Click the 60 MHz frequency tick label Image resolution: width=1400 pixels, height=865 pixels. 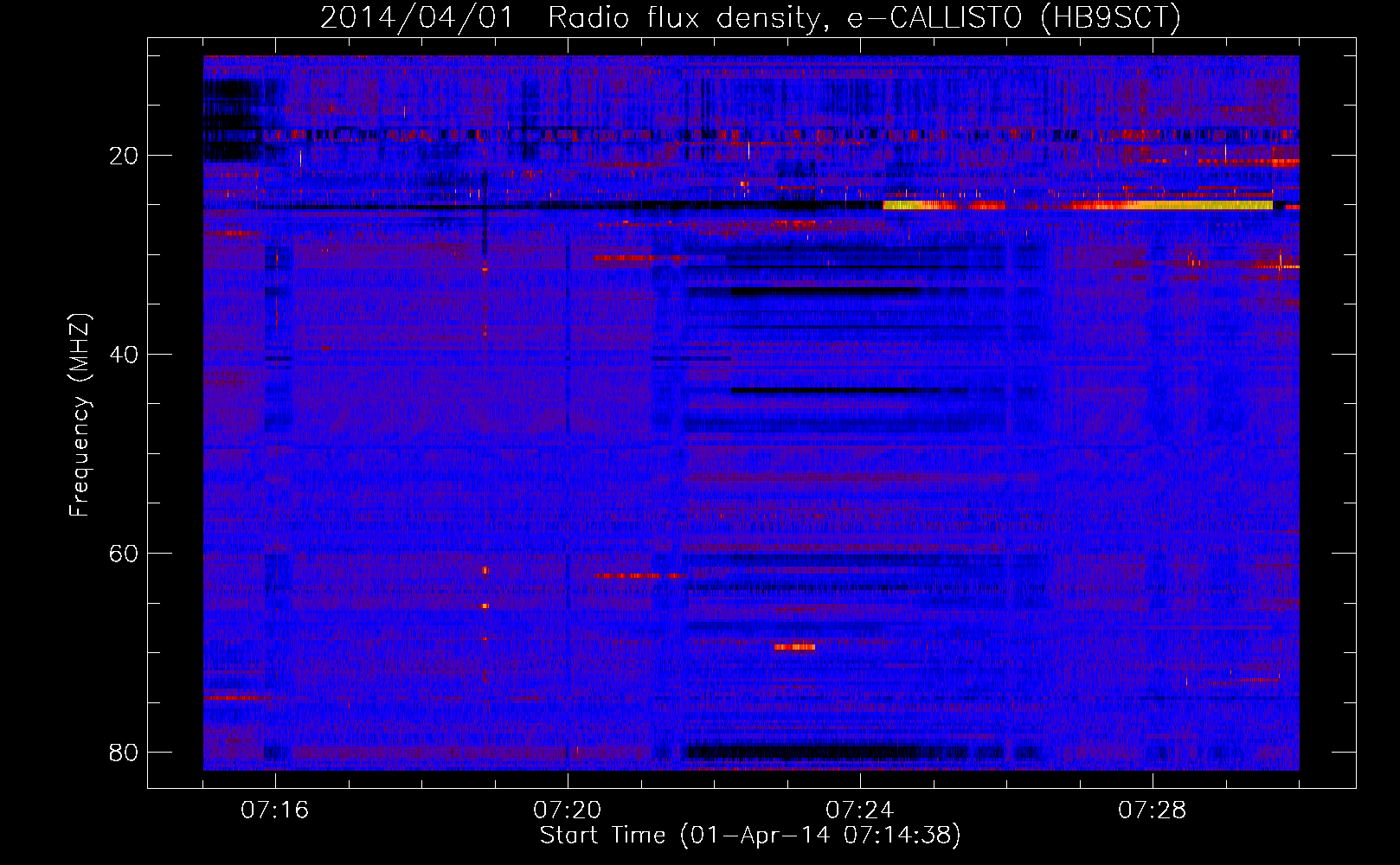click(124, 554)
